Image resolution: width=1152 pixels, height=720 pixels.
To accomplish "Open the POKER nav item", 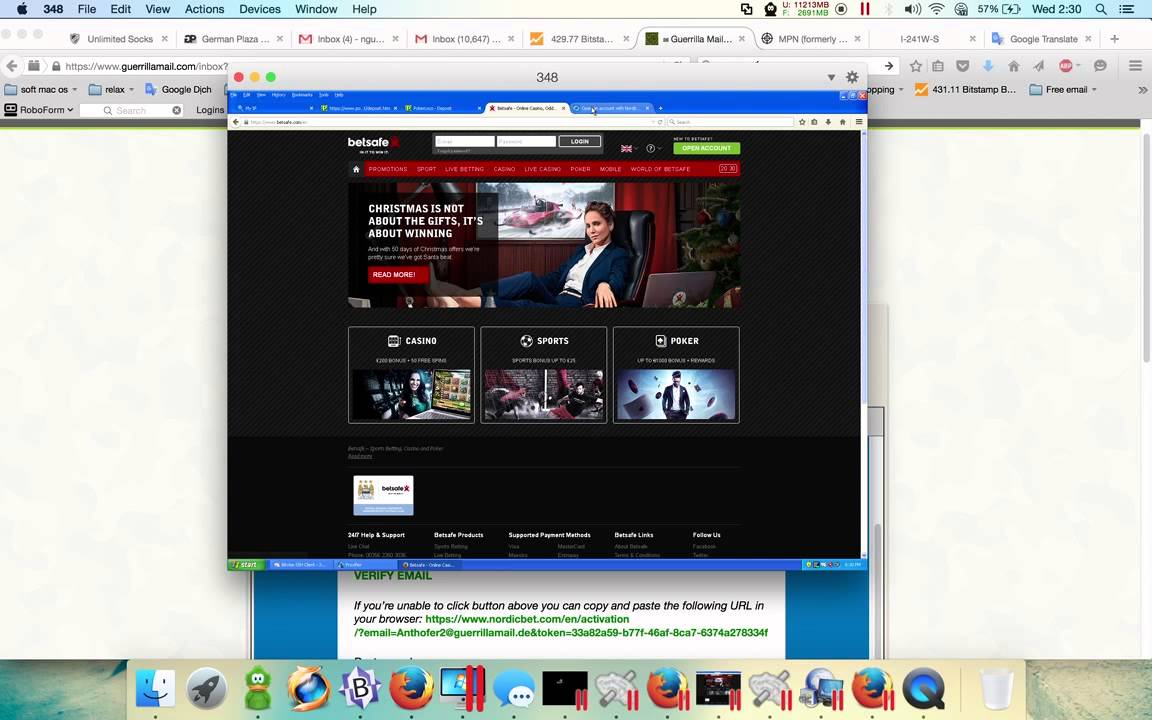I will [x=580, y=169].
